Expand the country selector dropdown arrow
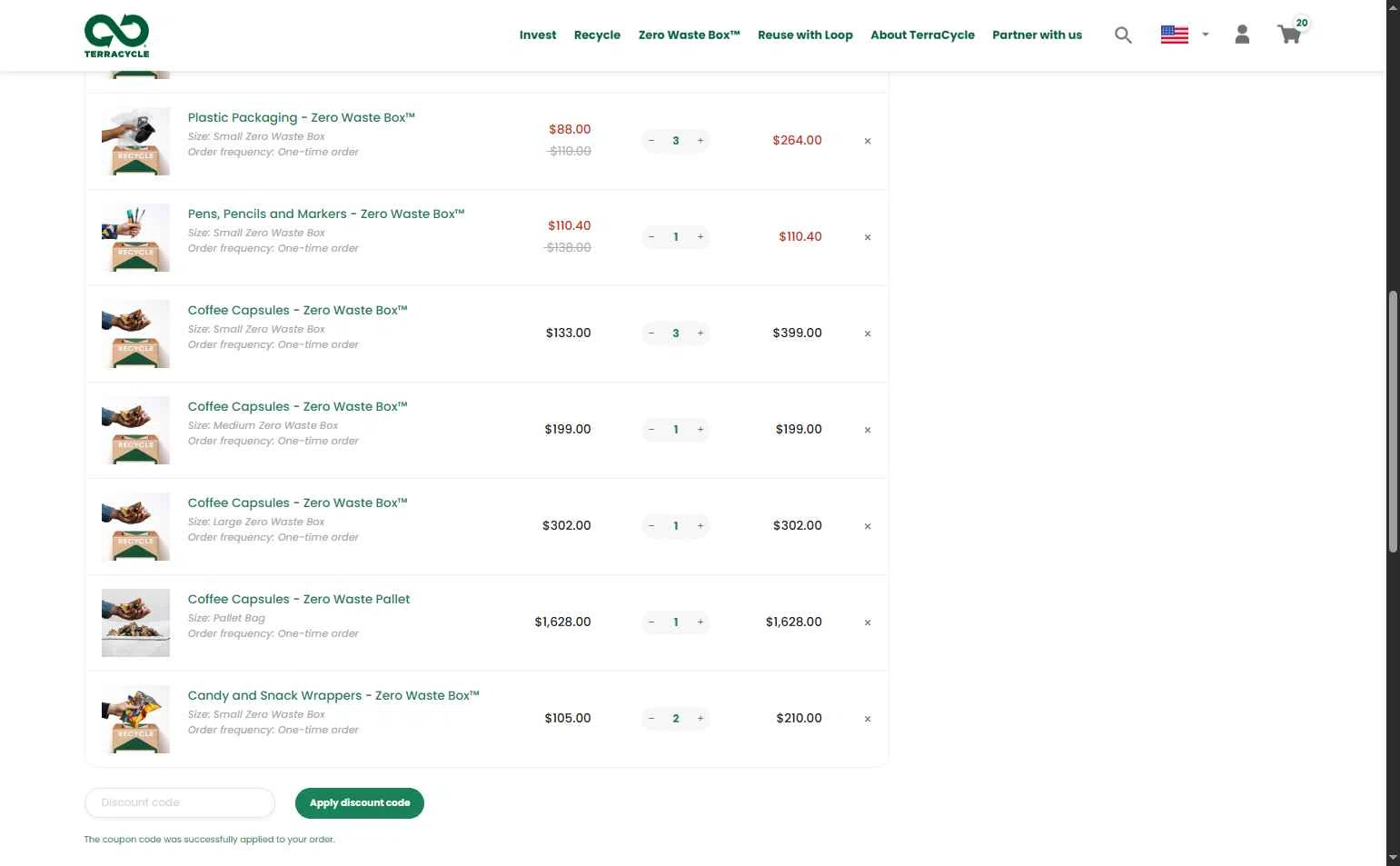Viewport: 1400px width, 866px height. point(1206,35)
